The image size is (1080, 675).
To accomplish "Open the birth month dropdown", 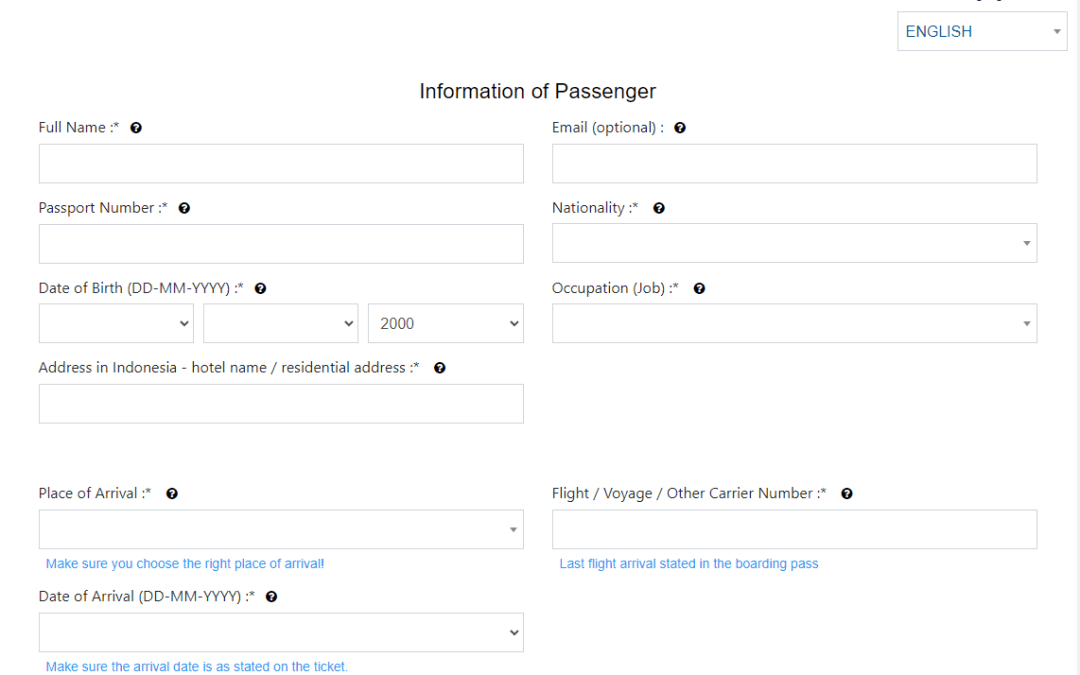I will [x=280, y=323].
